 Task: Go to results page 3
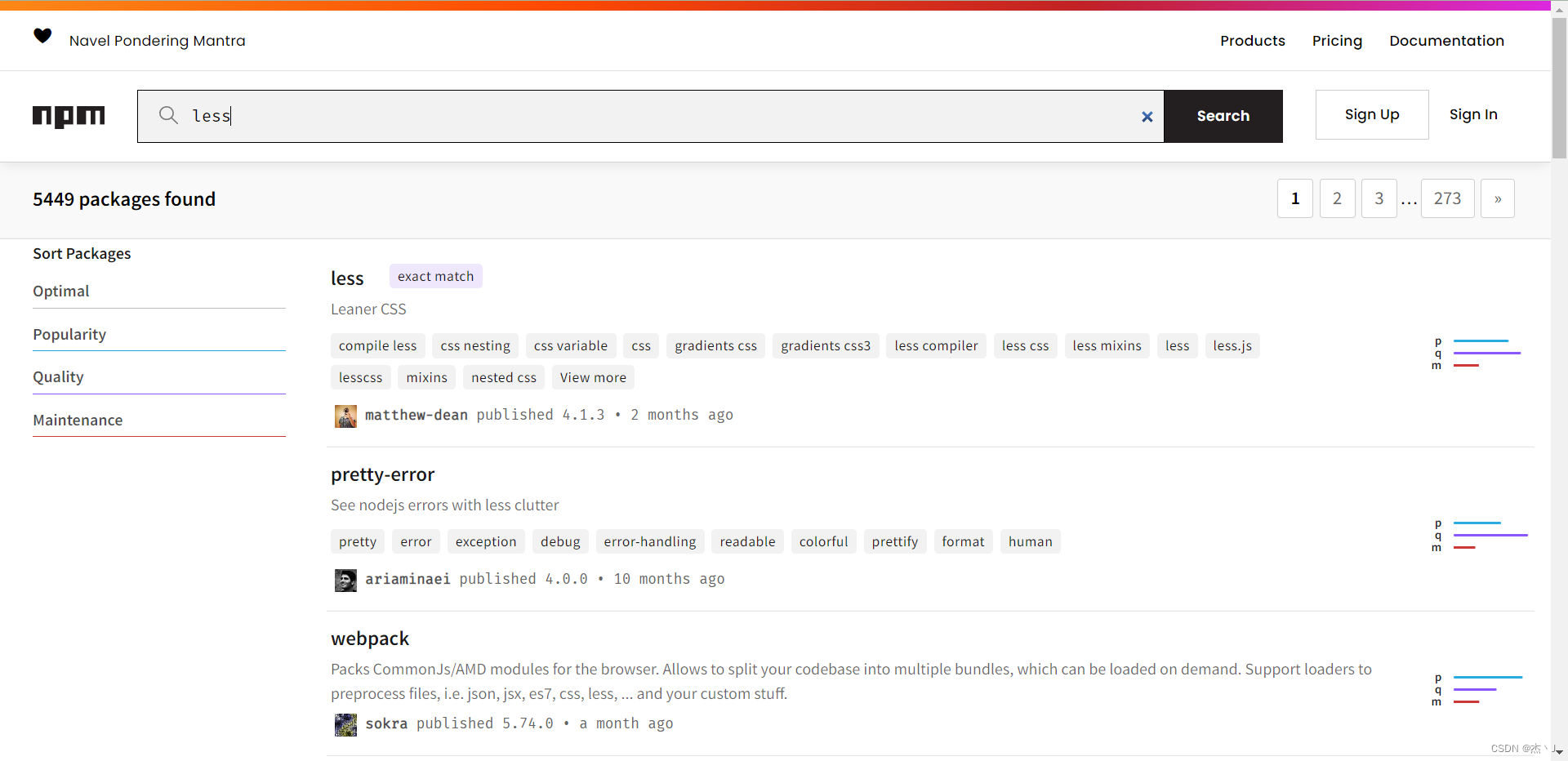click(x=1379, y=198)
